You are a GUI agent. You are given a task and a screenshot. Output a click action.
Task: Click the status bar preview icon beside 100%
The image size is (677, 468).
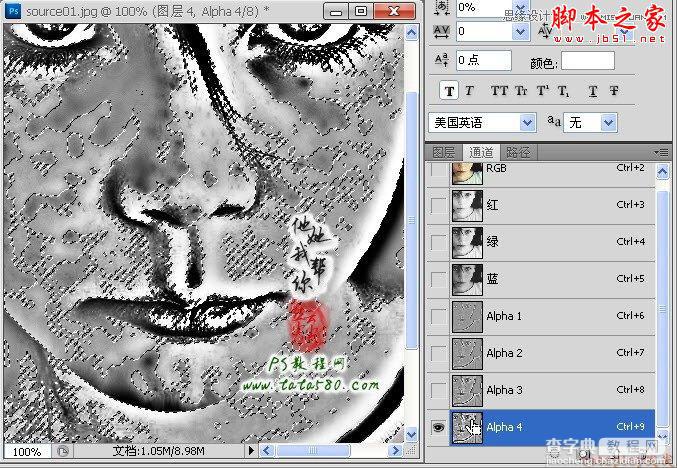pos(63,452)
